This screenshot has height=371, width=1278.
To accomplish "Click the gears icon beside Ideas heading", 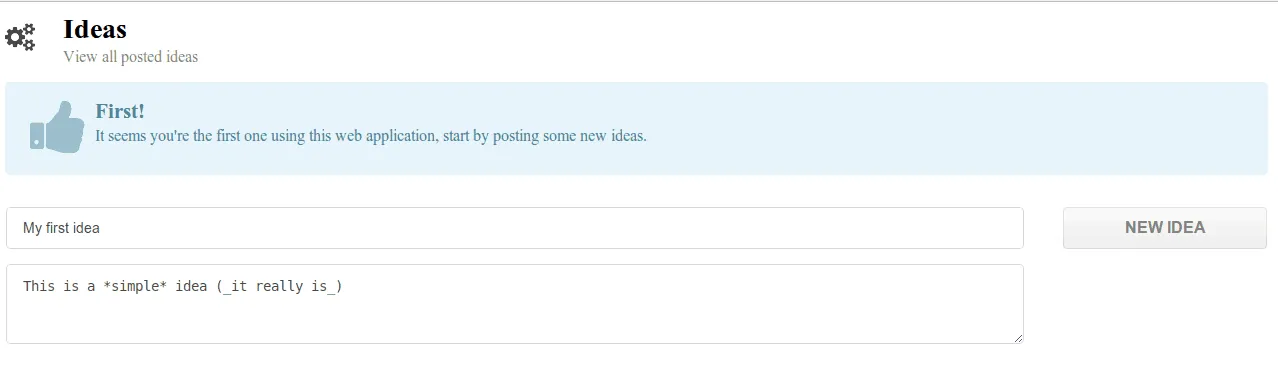I will tap(20, 38).
